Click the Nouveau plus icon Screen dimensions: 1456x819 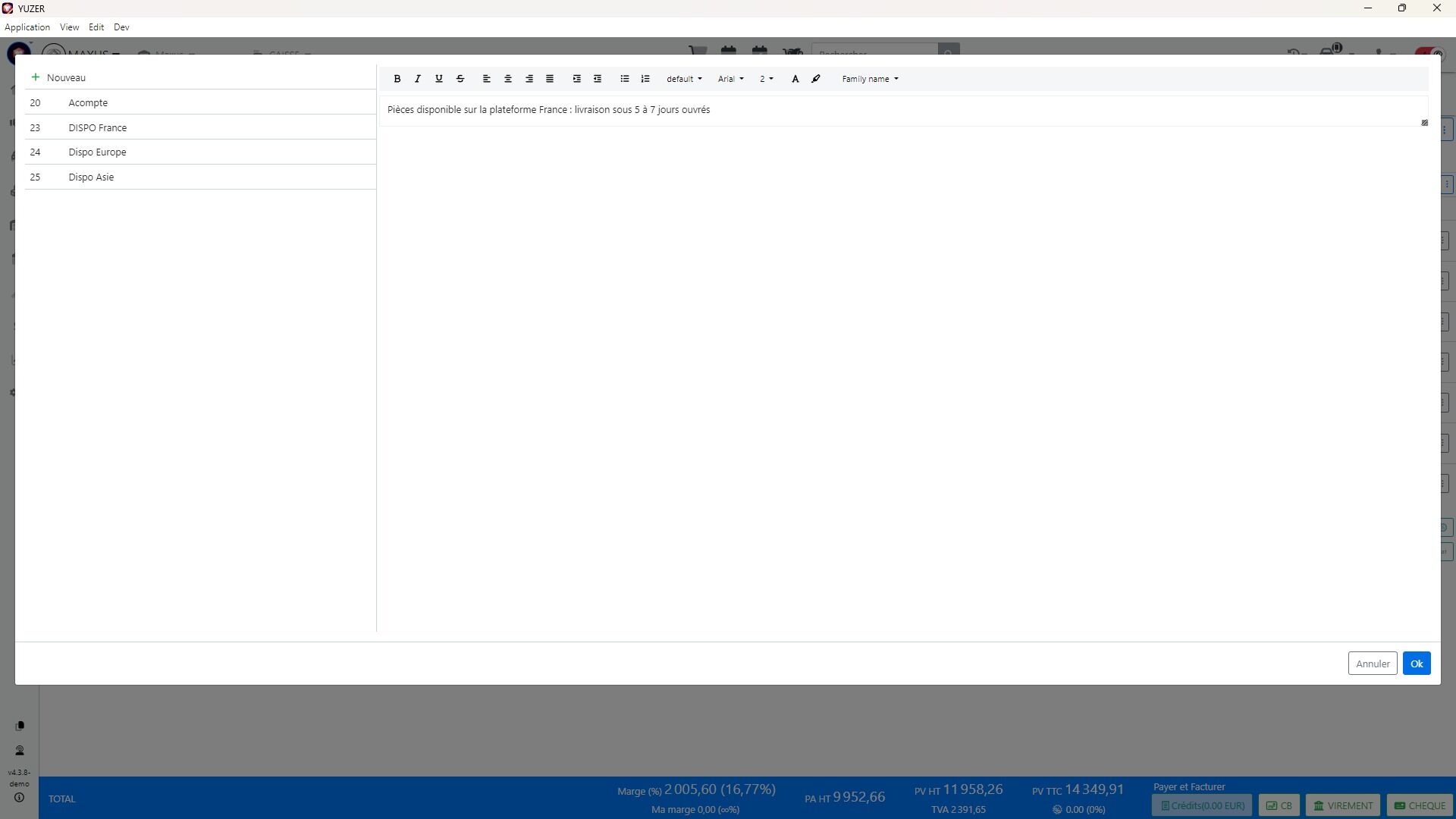point(35,77)
